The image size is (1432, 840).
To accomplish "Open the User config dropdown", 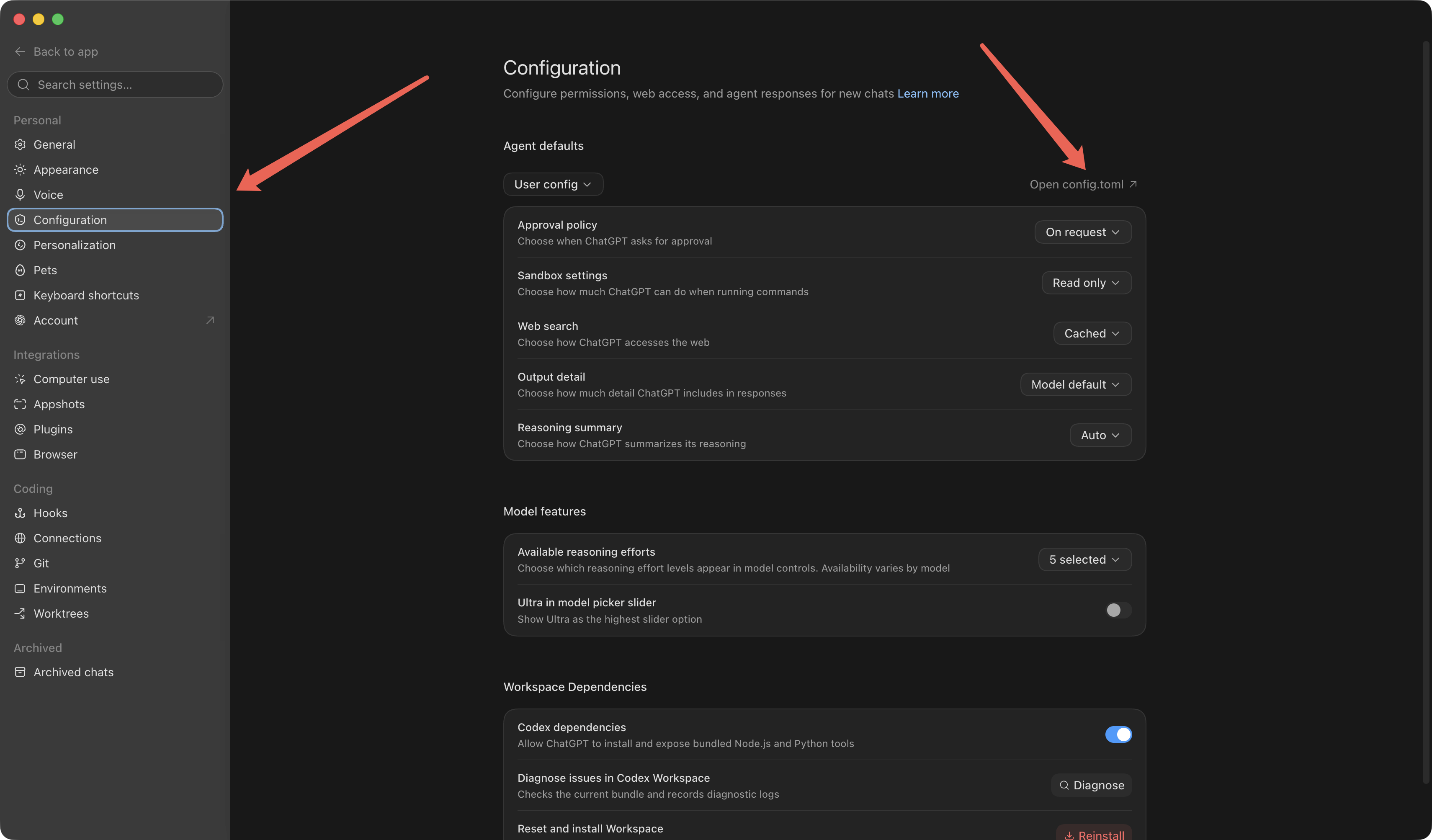I will click(553, 184).
